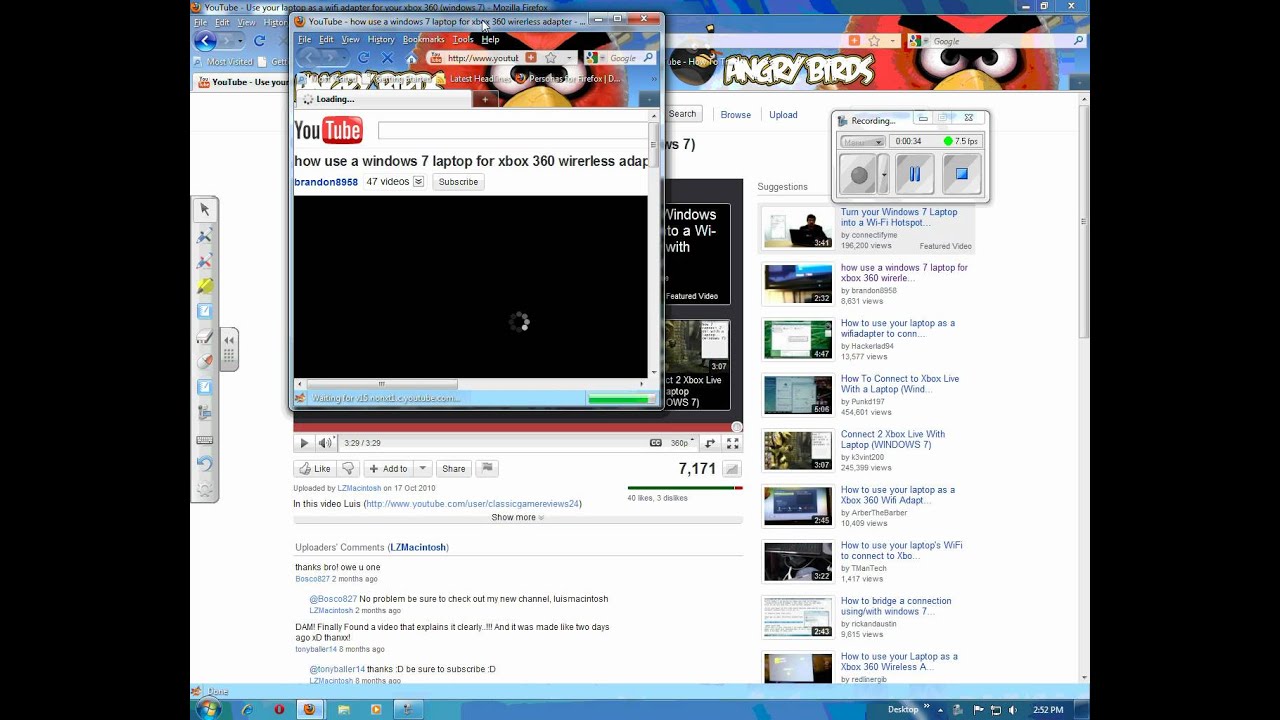Open the search engine dropdown in front window
Screen dimensions: 1280x720
coord(594,58)
